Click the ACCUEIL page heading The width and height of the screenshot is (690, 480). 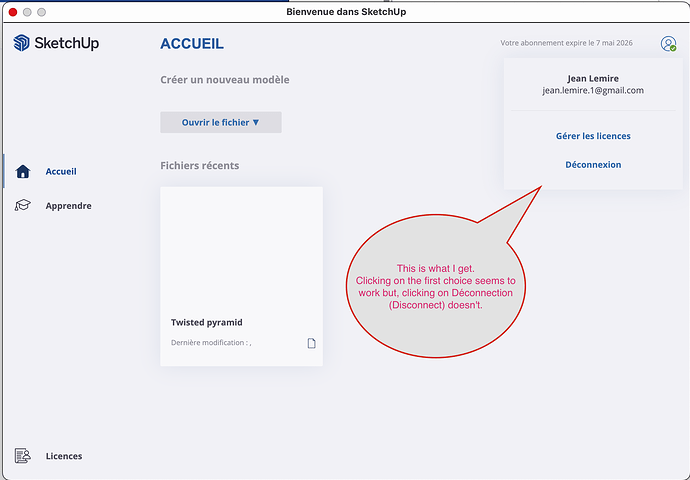[192, 44]
